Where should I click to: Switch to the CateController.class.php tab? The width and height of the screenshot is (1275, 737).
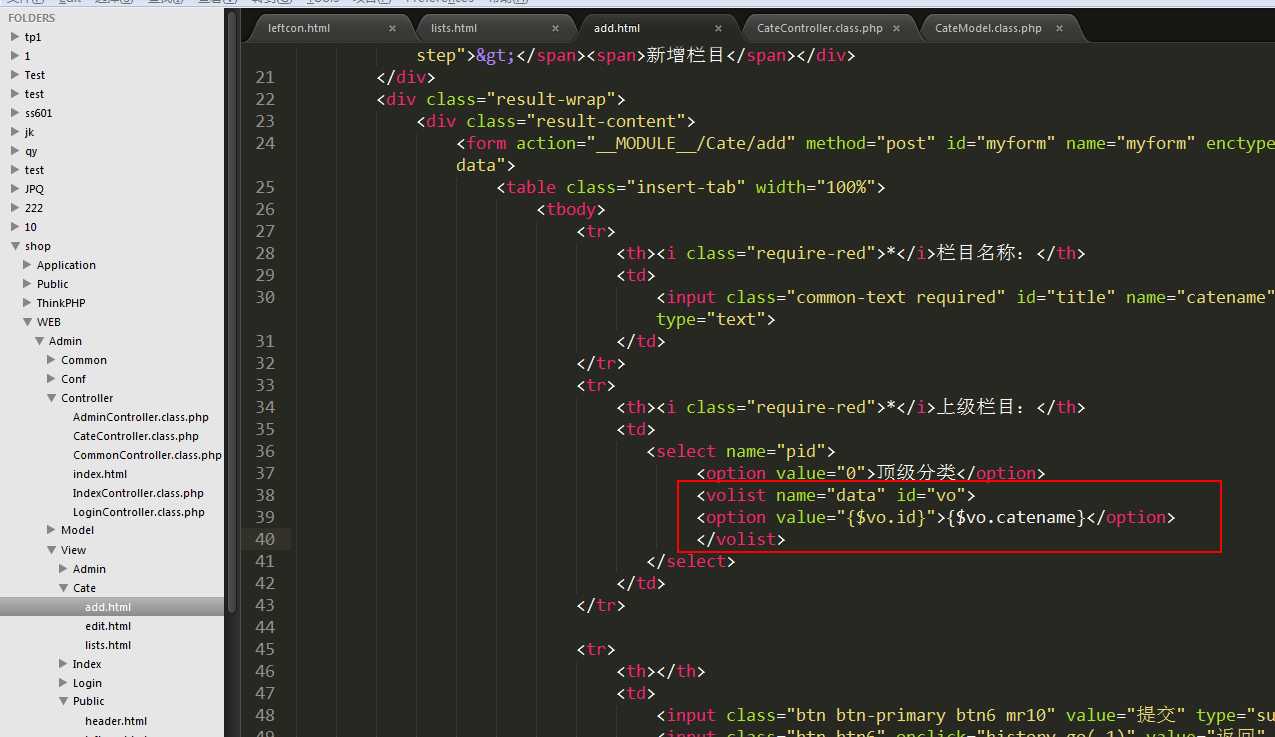point(820,28)
